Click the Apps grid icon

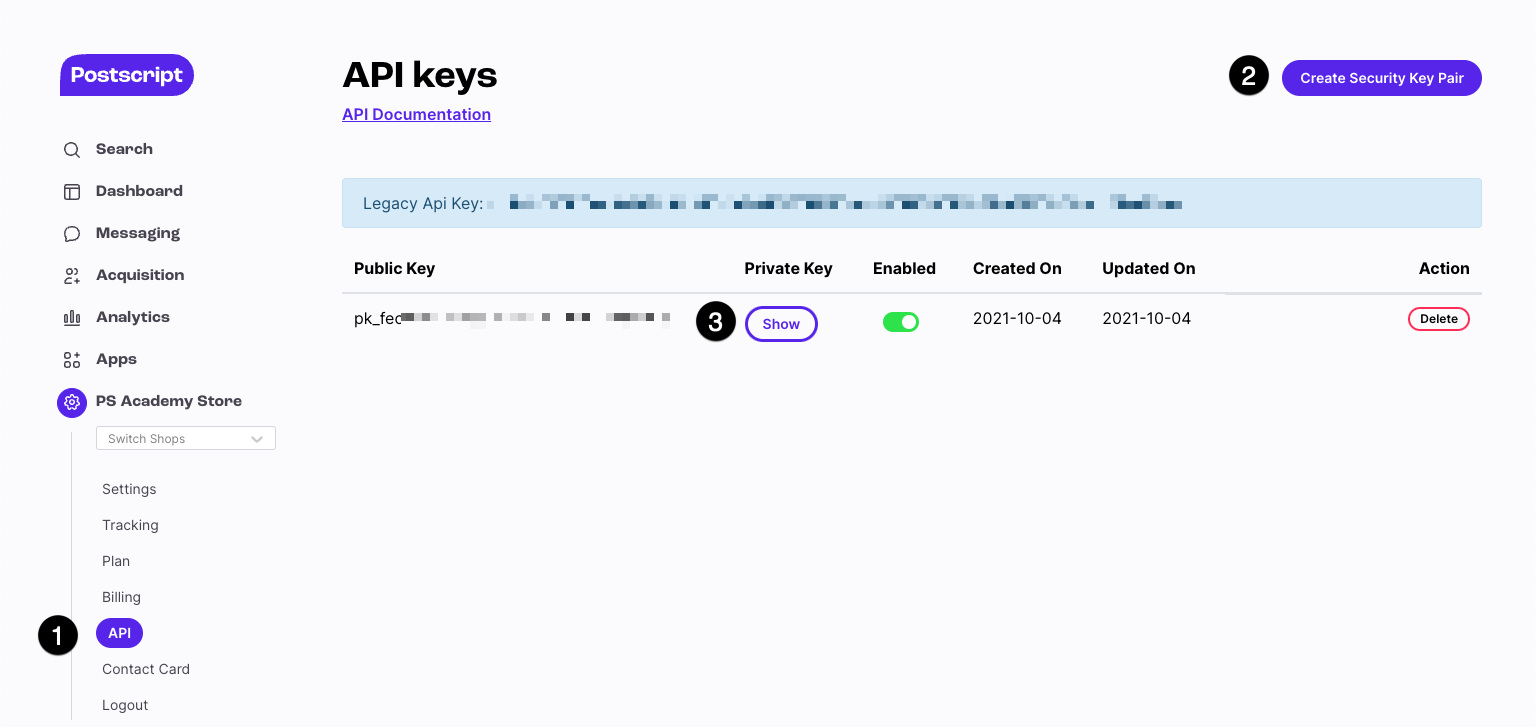[72, 360]
